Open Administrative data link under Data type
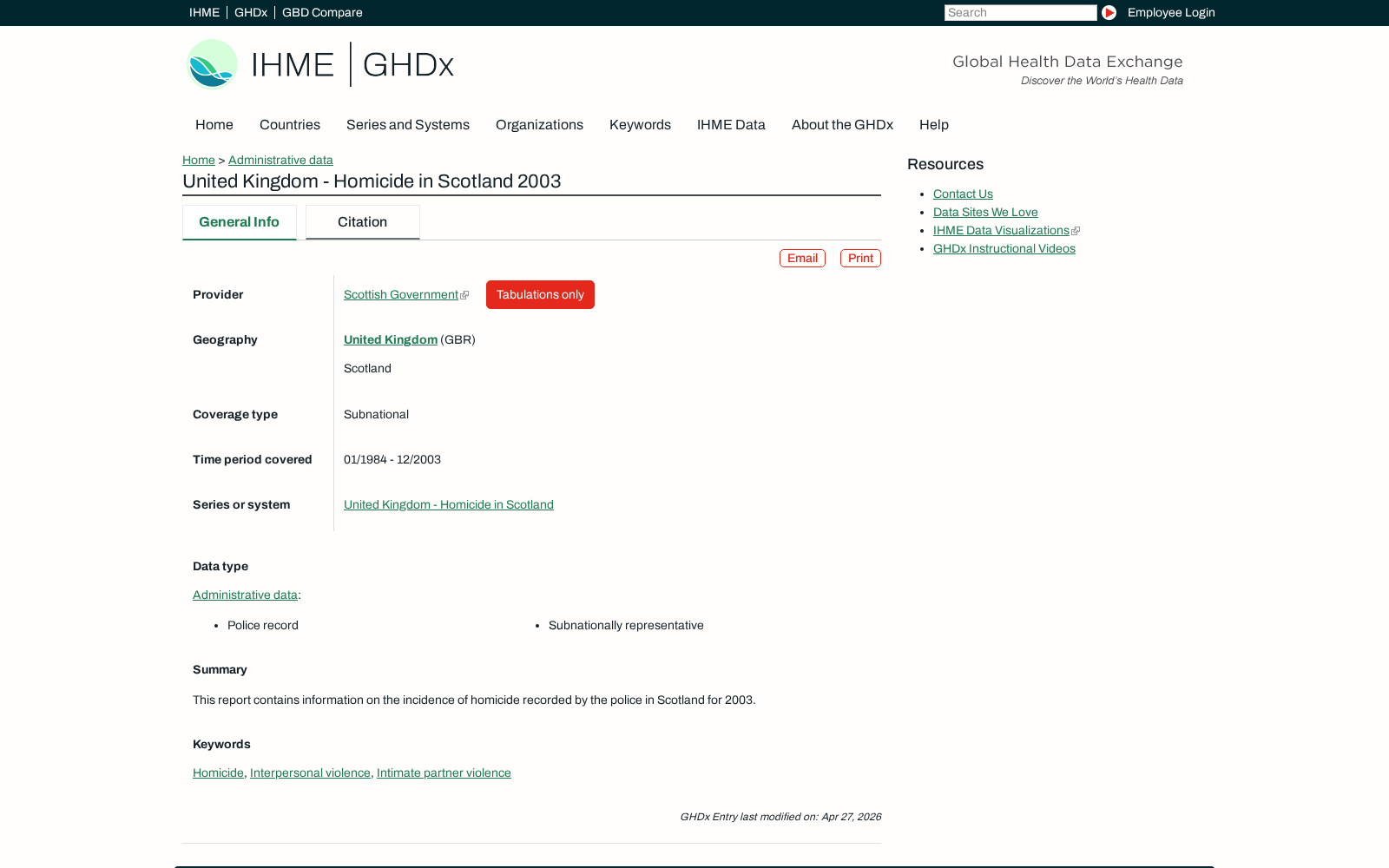Viewport: 1389px width, 868px height. 245,595
